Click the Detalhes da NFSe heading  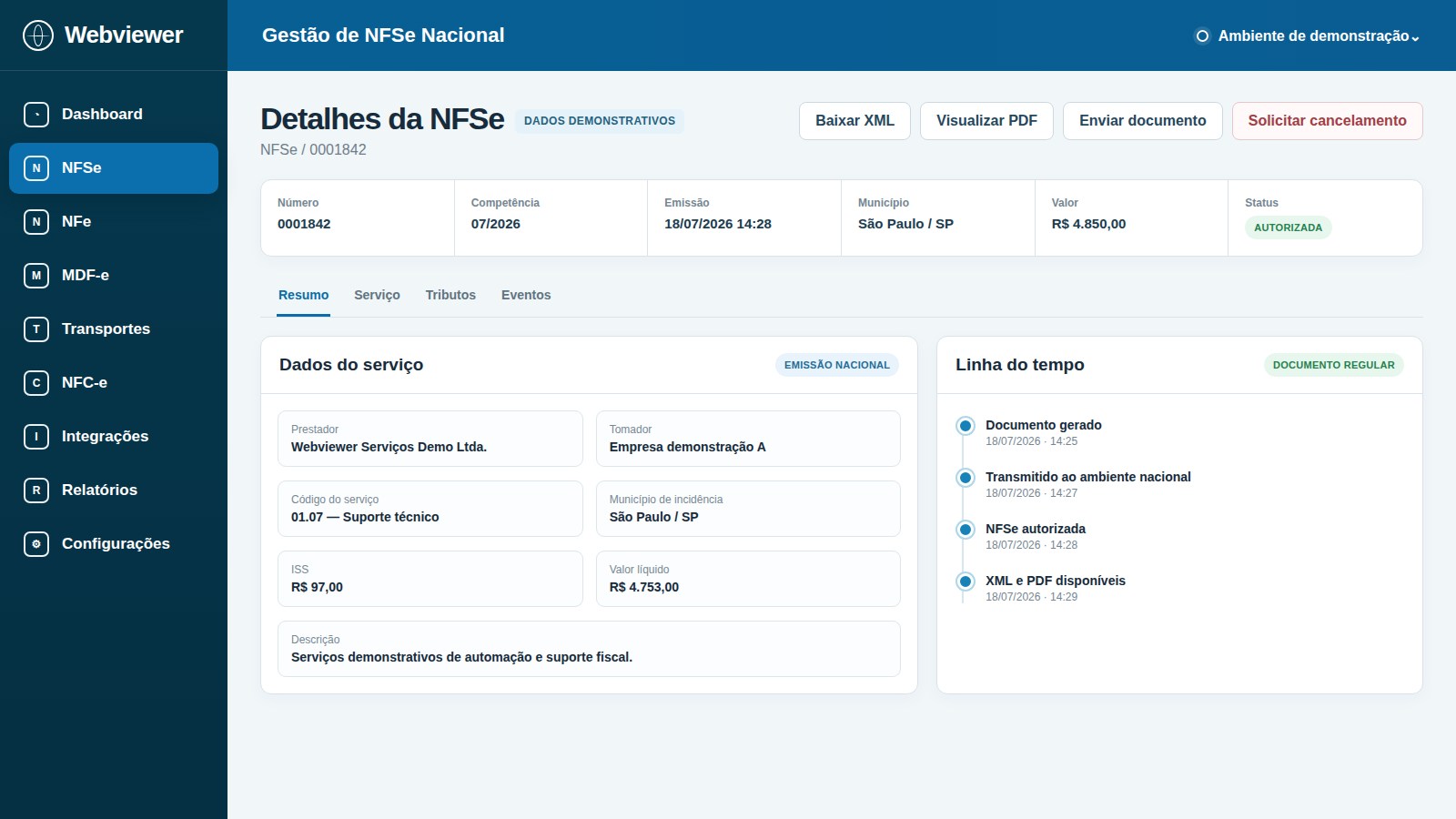tap(382, 119)
